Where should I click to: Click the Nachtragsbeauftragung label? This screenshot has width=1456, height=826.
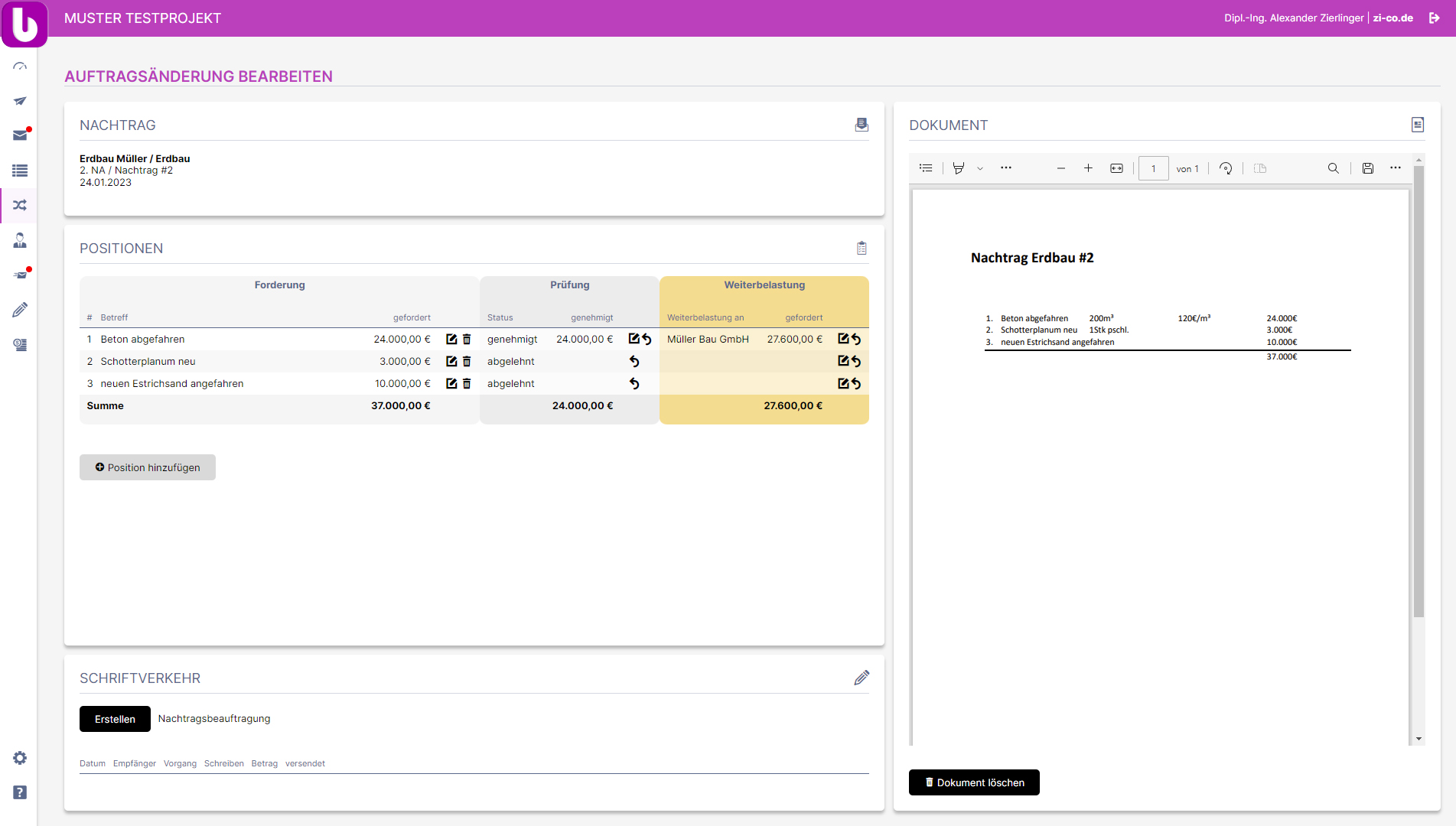tap(214, 718)
